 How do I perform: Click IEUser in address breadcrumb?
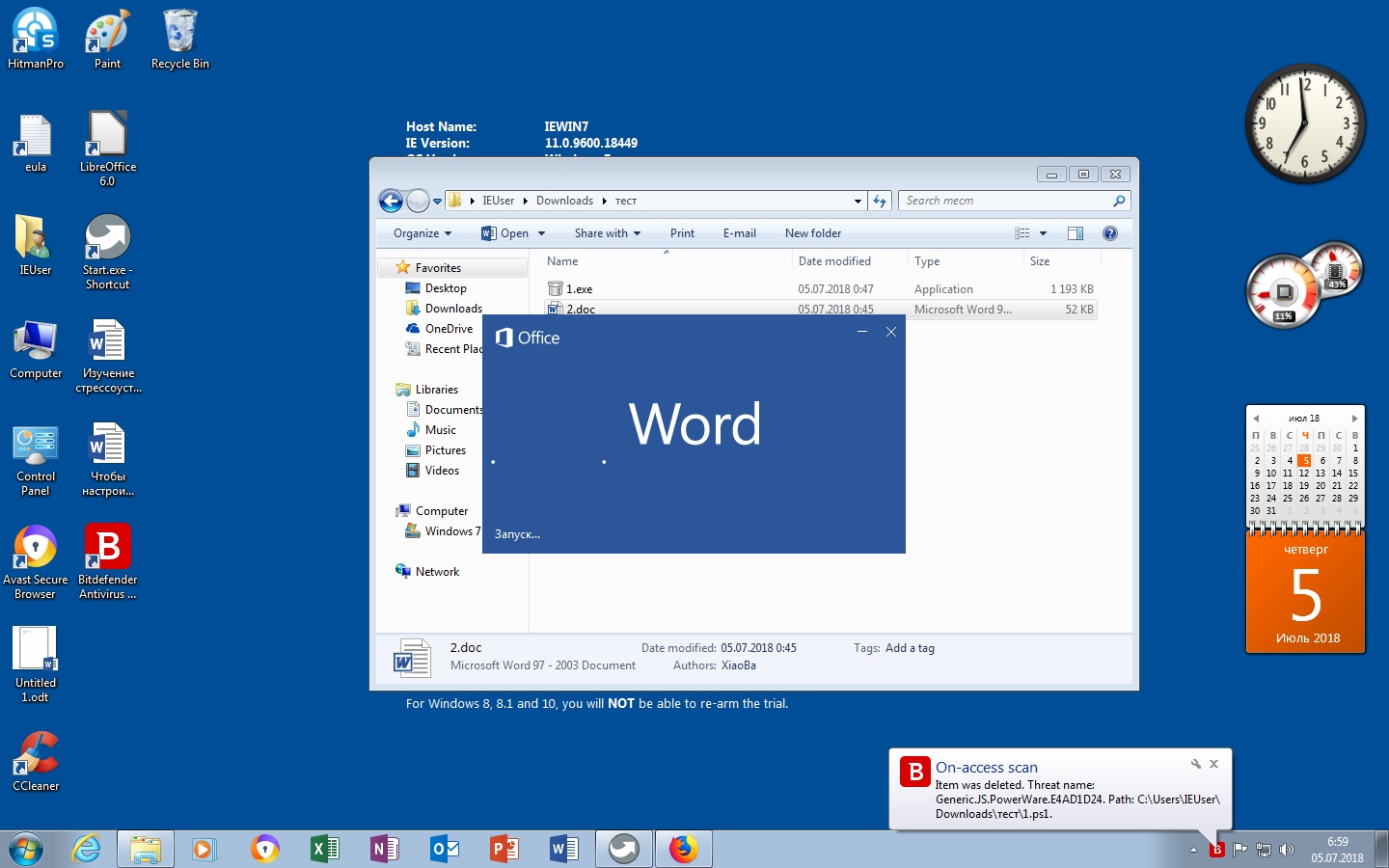tap(499, 201)
